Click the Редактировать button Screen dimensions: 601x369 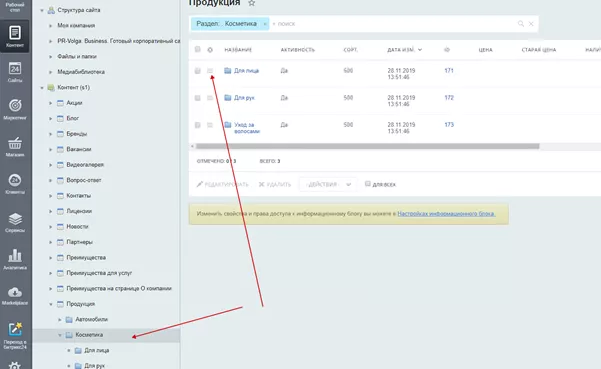click(223, 184)
